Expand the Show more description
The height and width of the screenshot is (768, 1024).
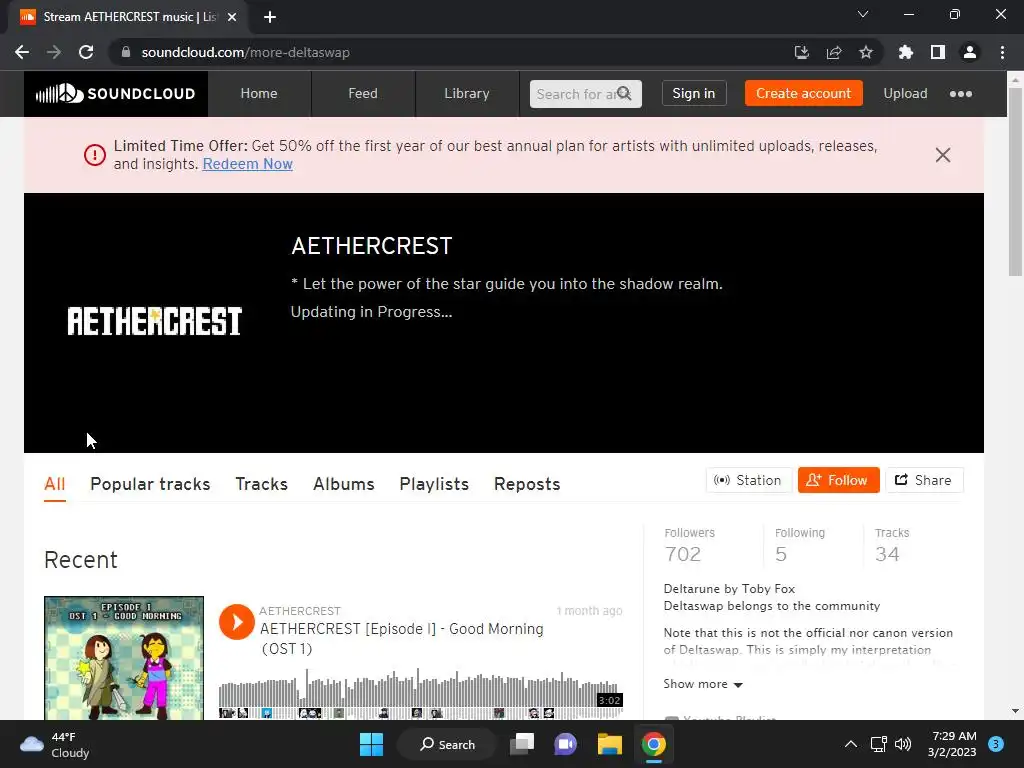[703, 684]
